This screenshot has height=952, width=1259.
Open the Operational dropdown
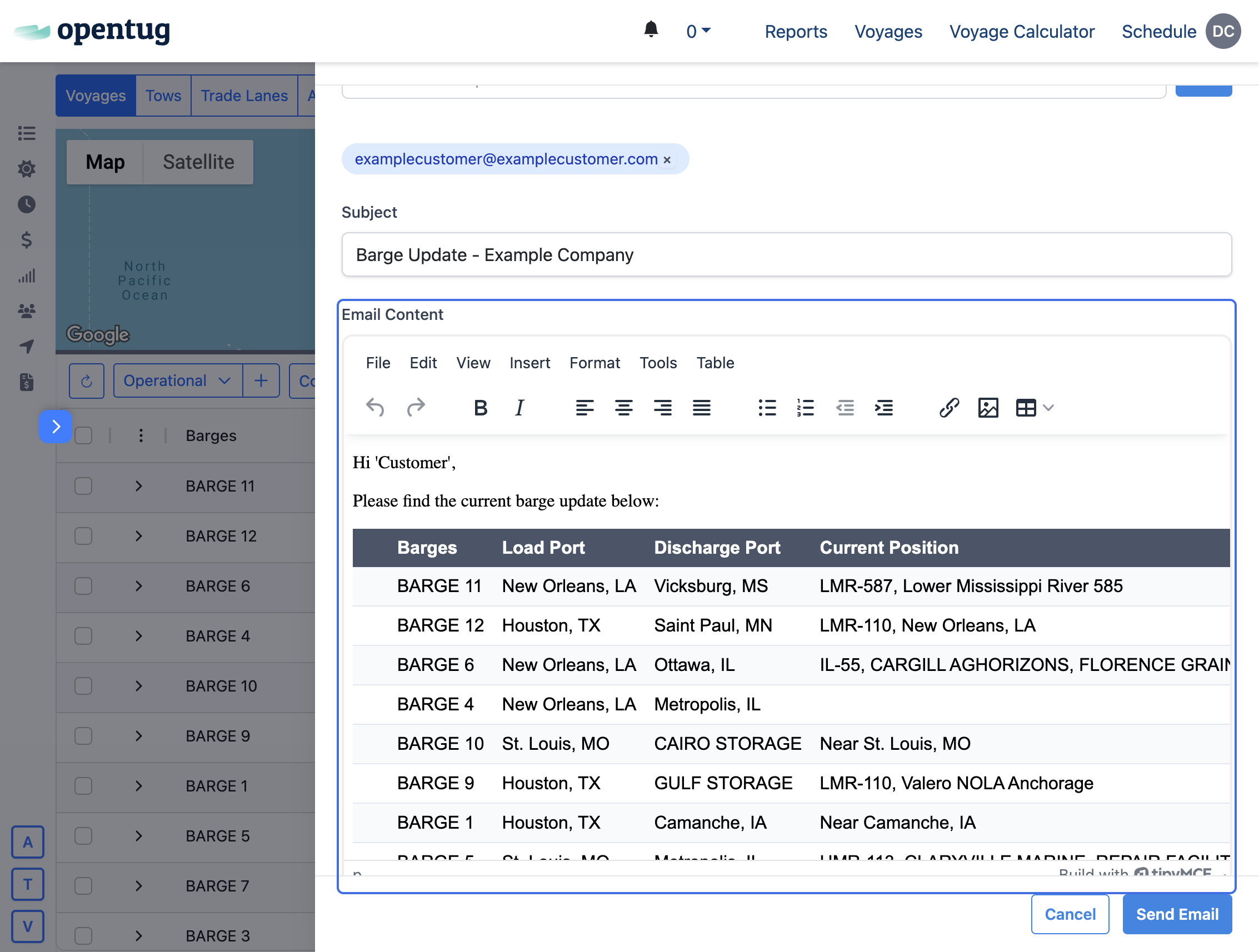(177, 380)
